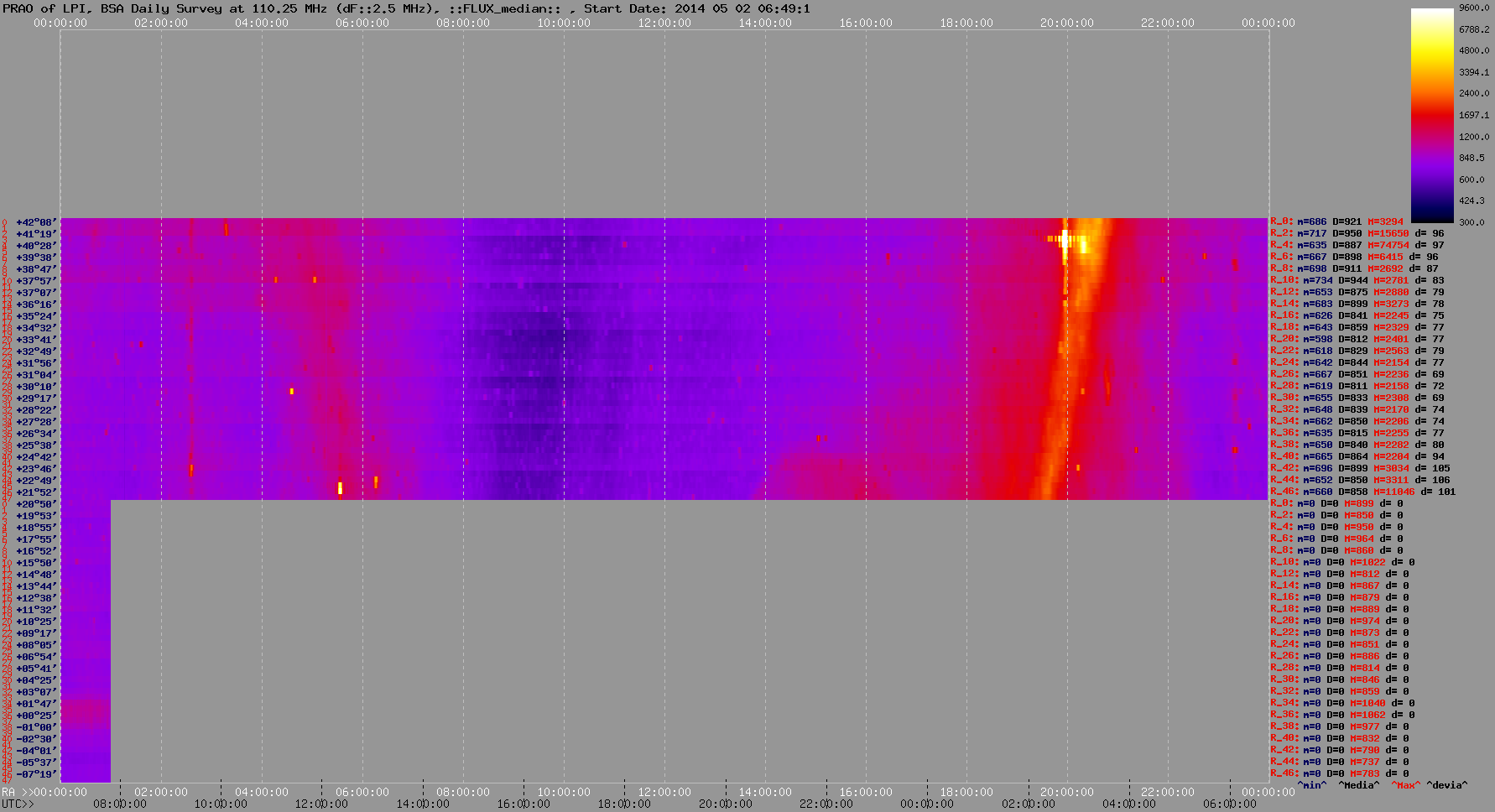
Task: Click the 424.3 color scale value
Action: (1472, 200)
